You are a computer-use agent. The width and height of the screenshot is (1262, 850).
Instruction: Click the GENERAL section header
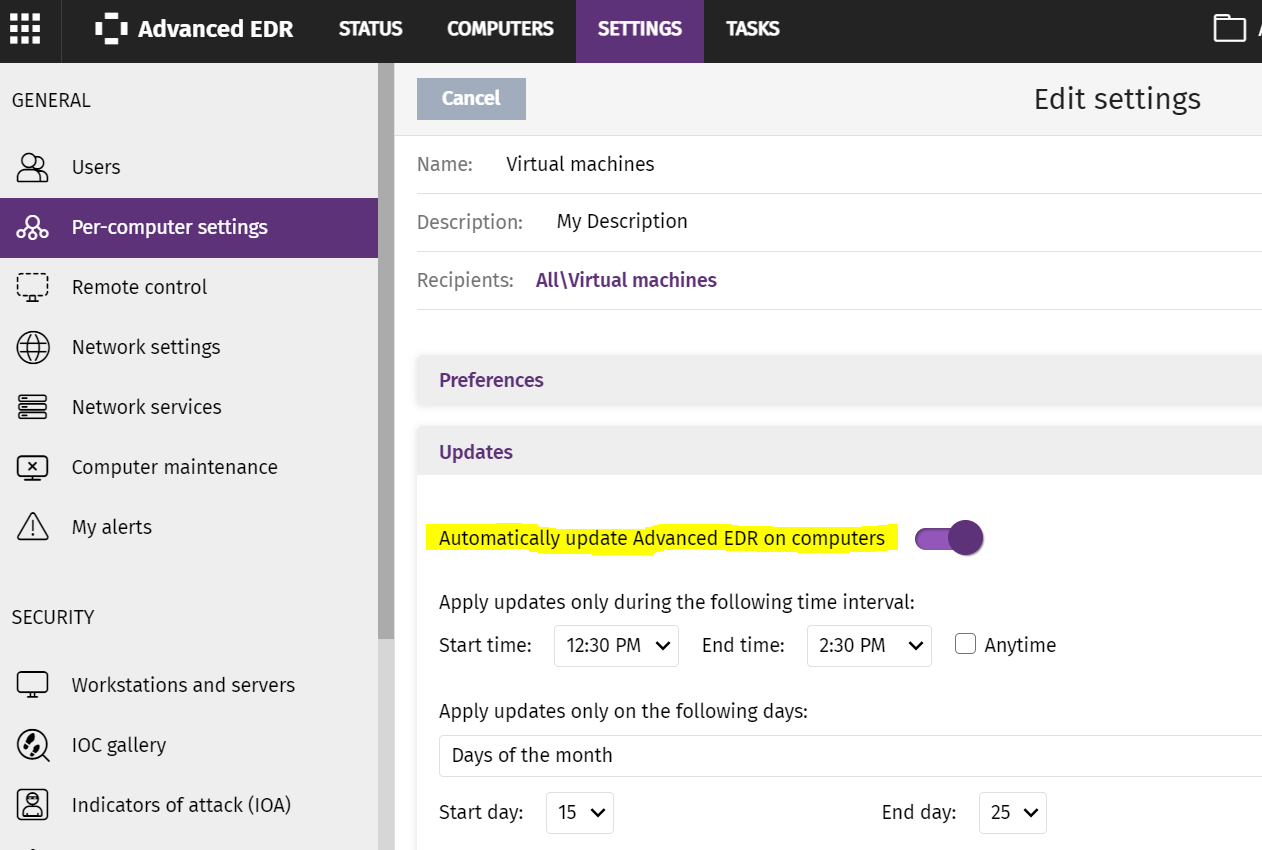tap(51, 100)
